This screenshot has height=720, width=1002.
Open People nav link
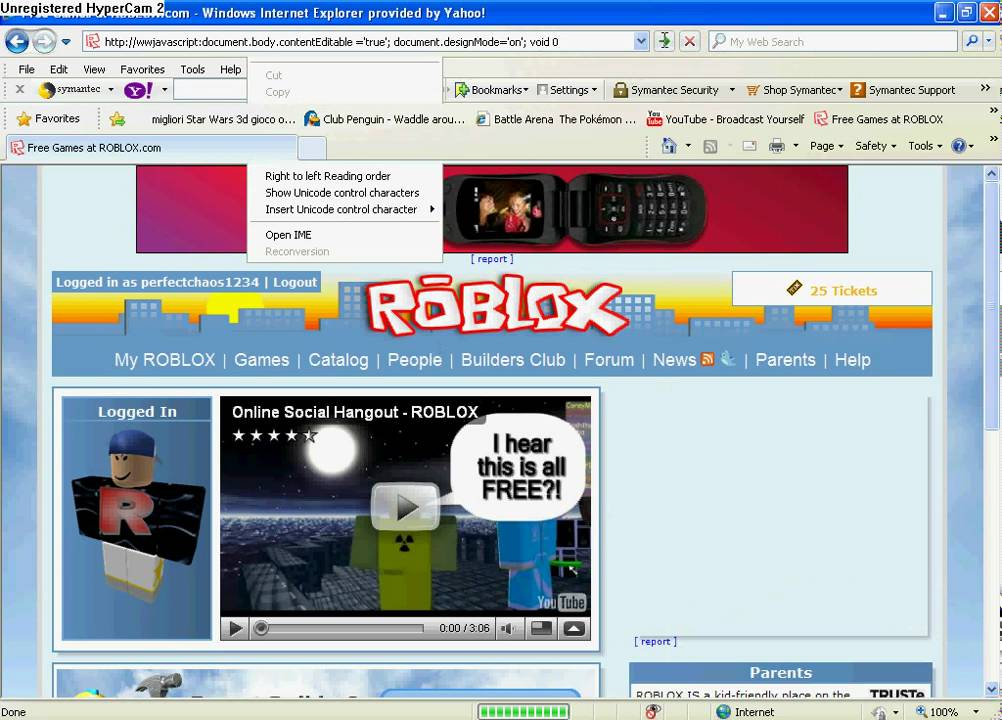[415, 360]
